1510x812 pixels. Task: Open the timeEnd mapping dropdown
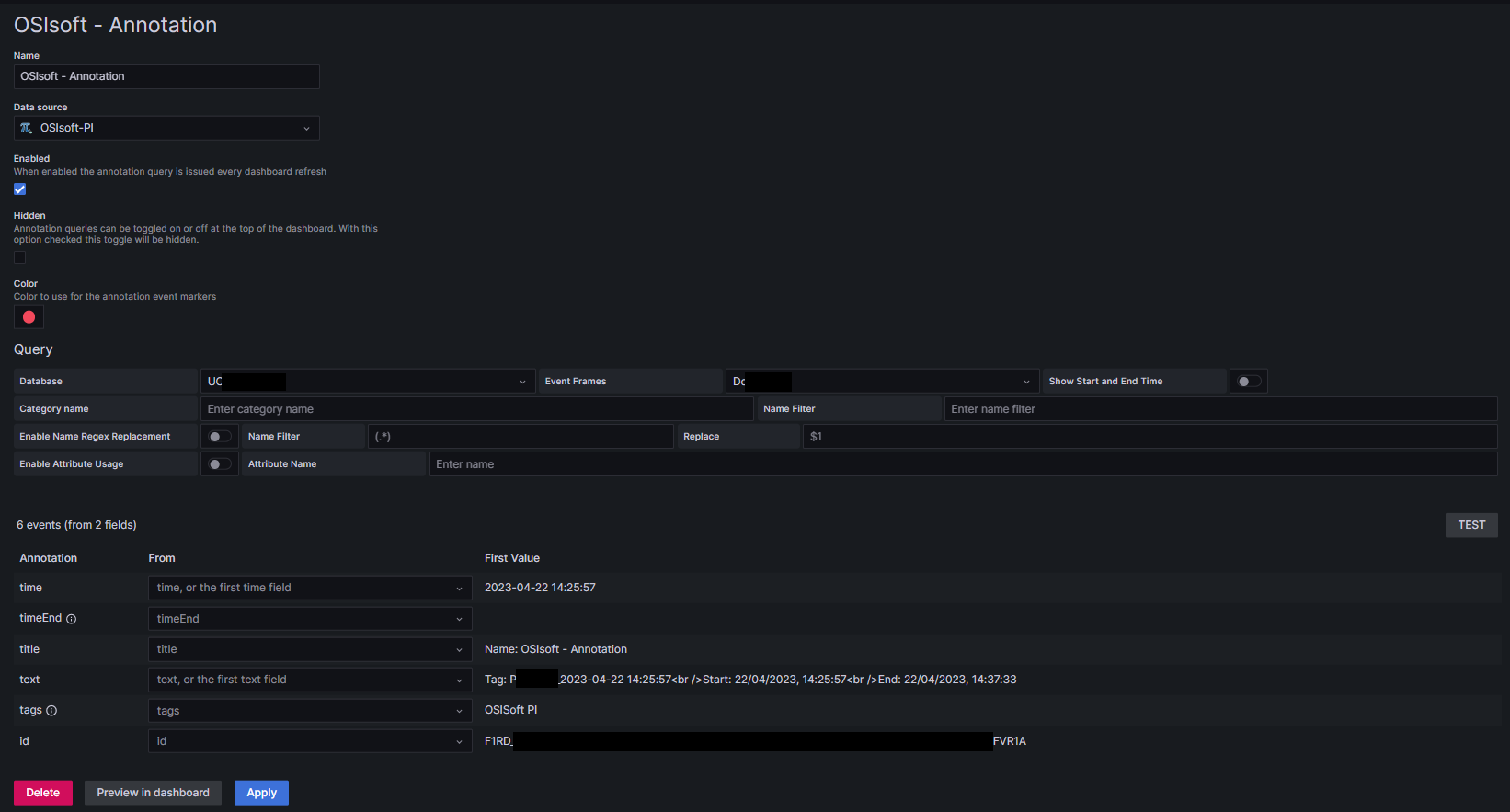310,619
